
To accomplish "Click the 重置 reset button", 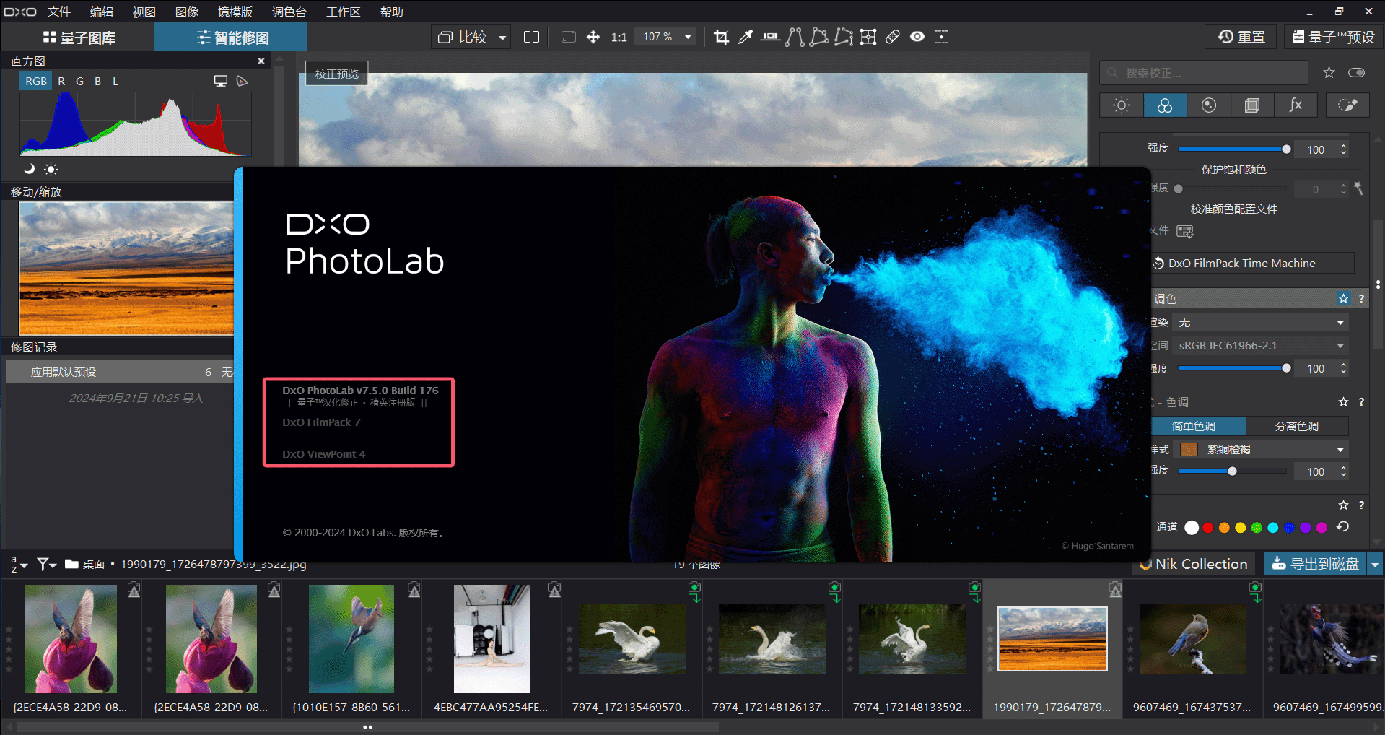I will click(x=1241, y=37).
